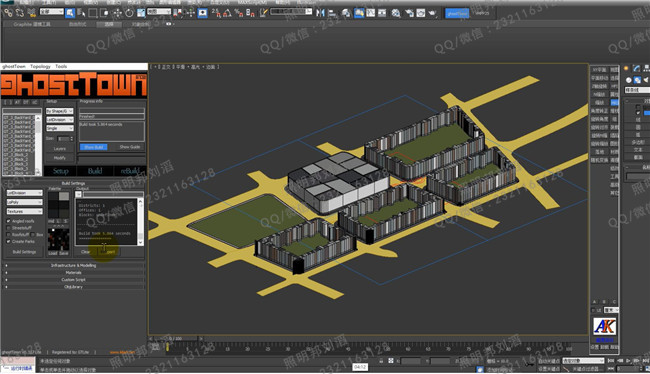Expand the Custom Script rollout
650x374 pixels.
[x=73, y=279]
